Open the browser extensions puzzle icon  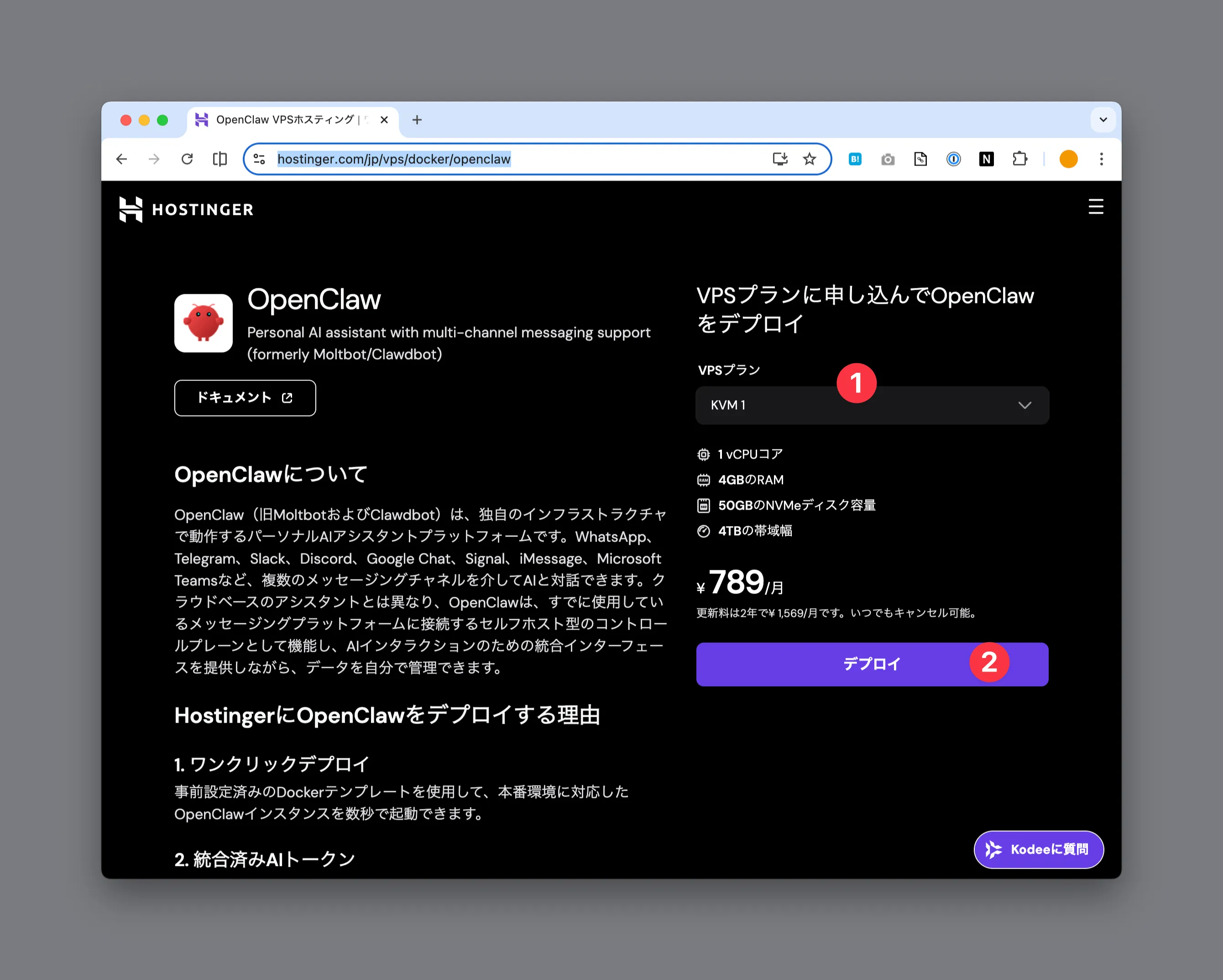pos(1019,159)
